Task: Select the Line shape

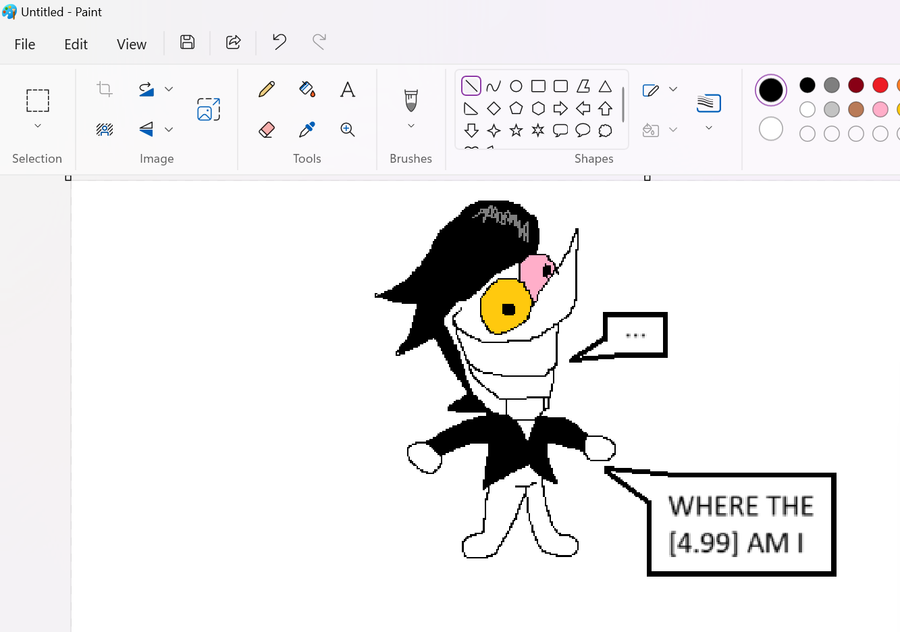Action: [471, 86]
